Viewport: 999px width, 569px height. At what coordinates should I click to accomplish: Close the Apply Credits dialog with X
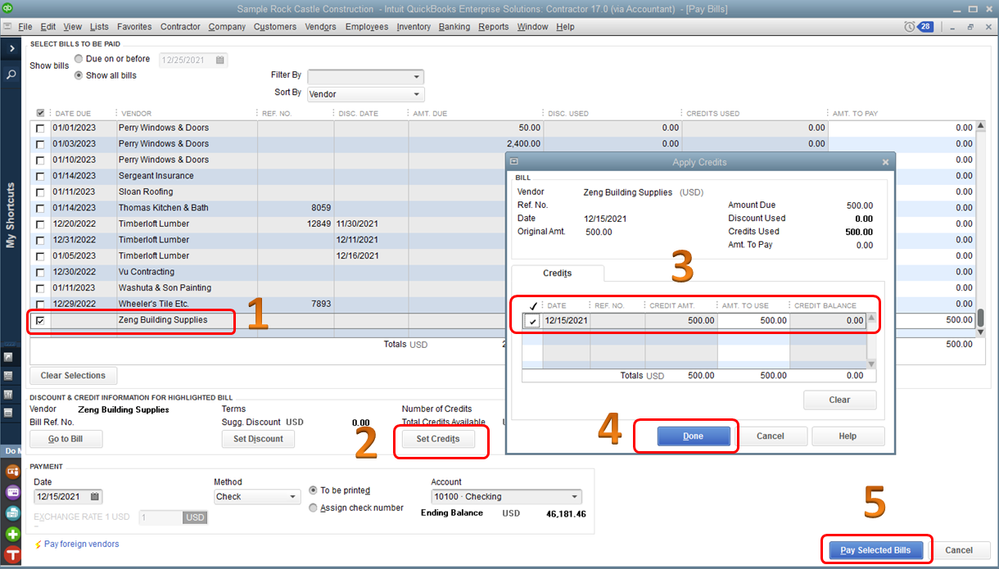(x=885, y=162)
